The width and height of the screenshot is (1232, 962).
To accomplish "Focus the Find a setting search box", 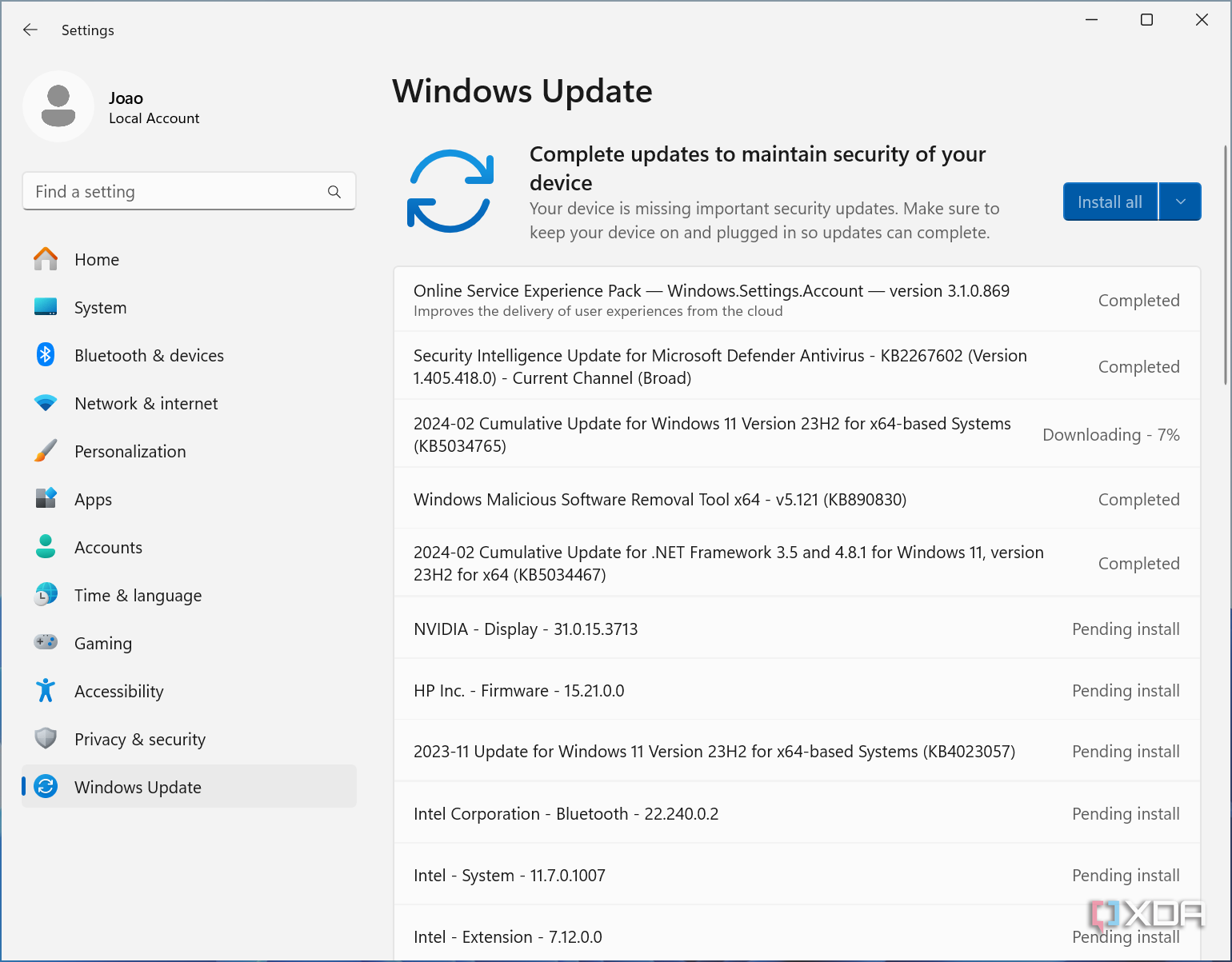I will [189, 192].
